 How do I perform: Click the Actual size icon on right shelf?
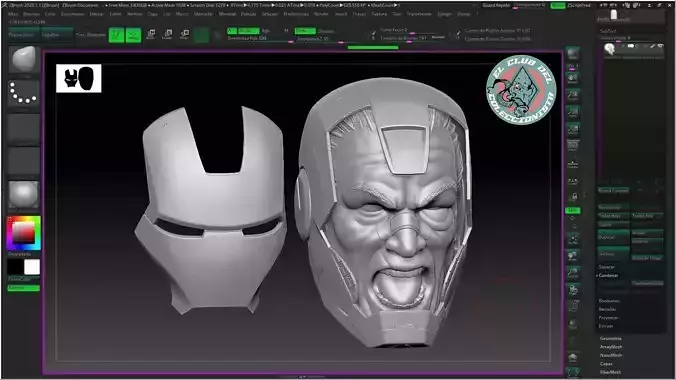(x=573, y=113)
